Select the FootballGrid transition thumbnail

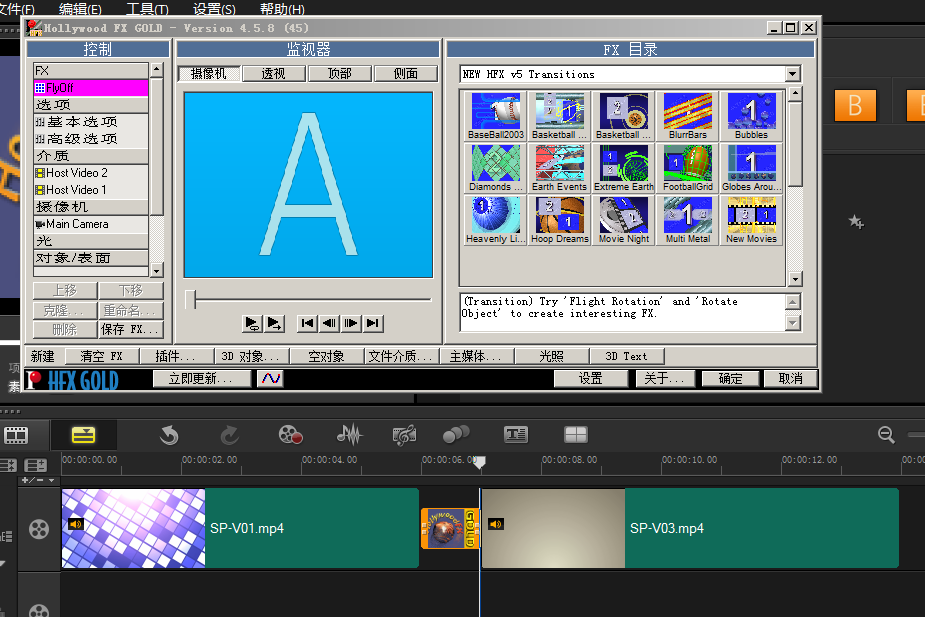688,168
